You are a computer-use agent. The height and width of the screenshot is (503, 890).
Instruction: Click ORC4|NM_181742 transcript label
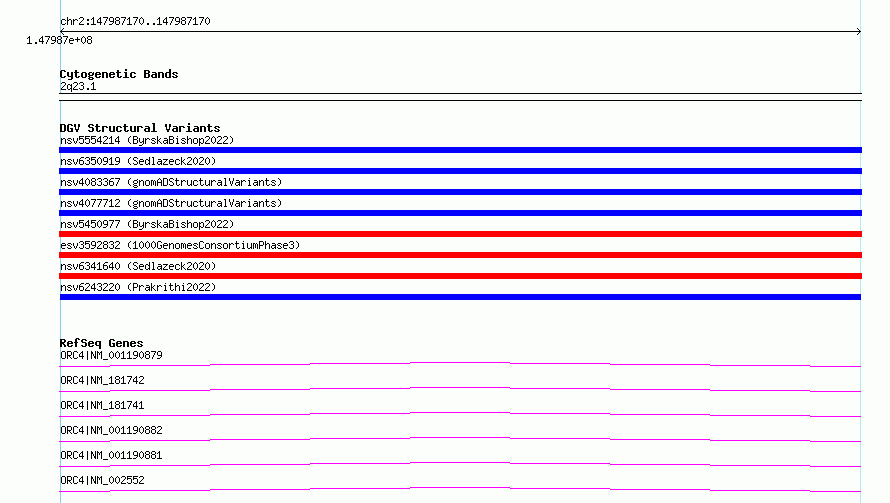click(102, 380)
